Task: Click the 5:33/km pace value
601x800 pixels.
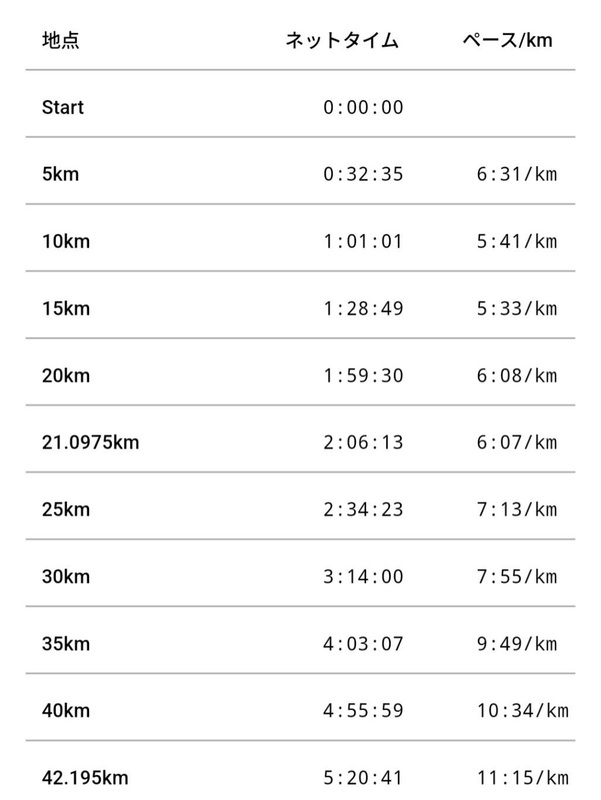Action: point(516,308)
